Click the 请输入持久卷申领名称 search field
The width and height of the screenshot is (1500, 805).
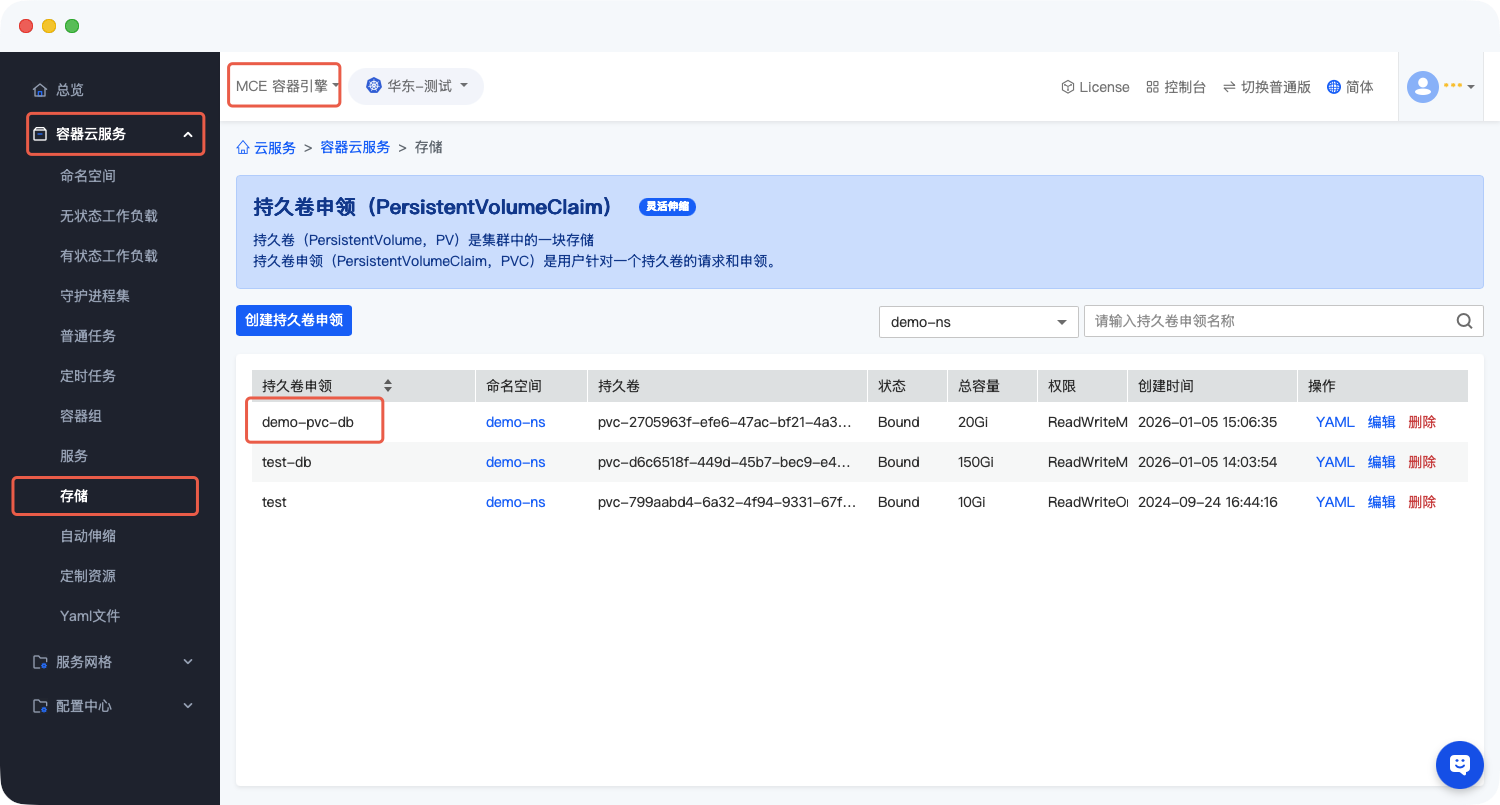tap(1268, 321)
